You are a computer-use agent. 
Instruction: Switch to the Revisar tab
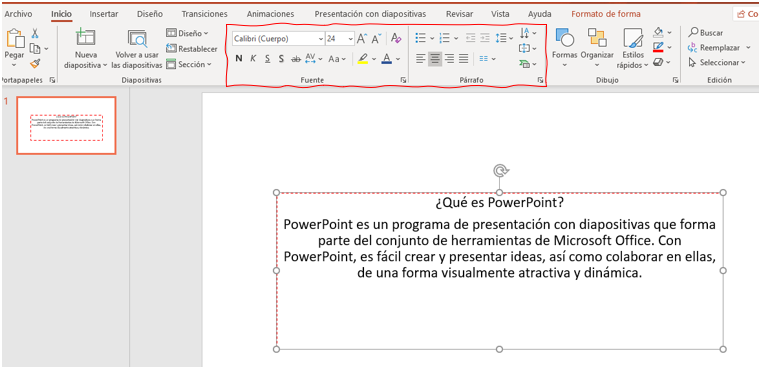coord(459,14)
